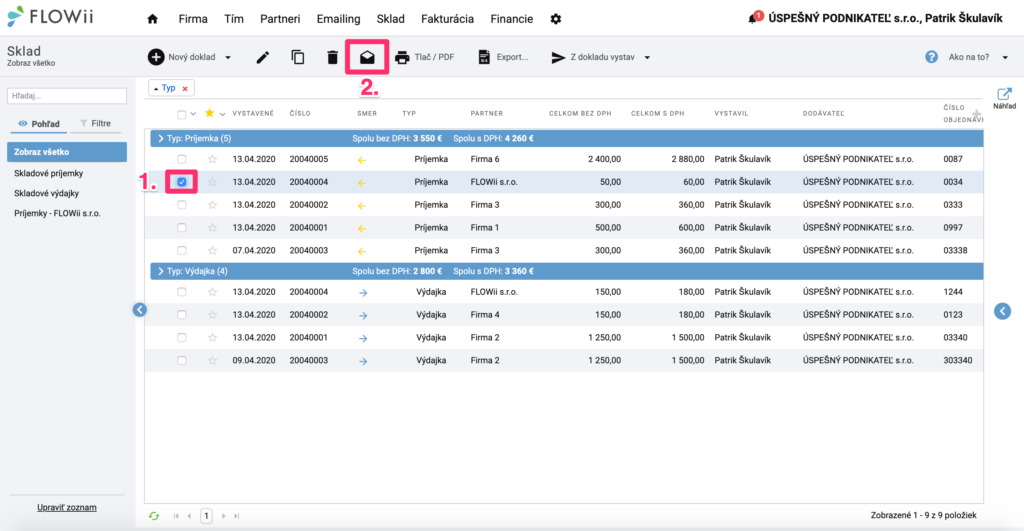Viewport: 1024px width, 531px height.
Task: Refresh the list with the green icon
Action: click(154, 516)
